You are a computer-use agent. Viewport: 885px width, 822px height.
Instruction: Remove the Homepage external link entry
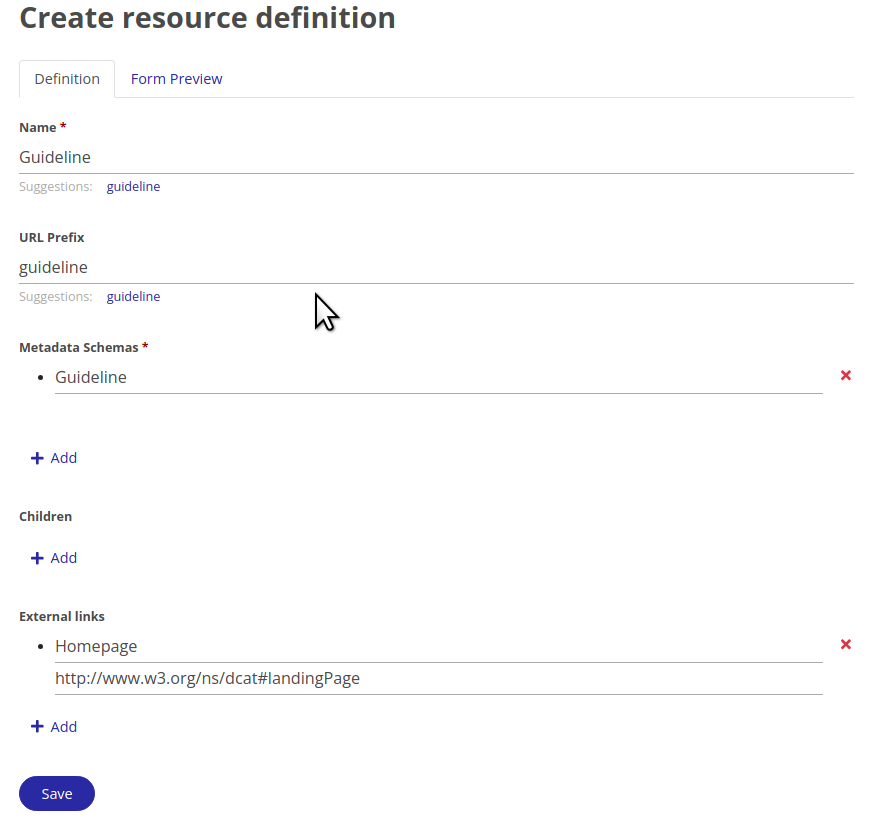pos(845,644)
